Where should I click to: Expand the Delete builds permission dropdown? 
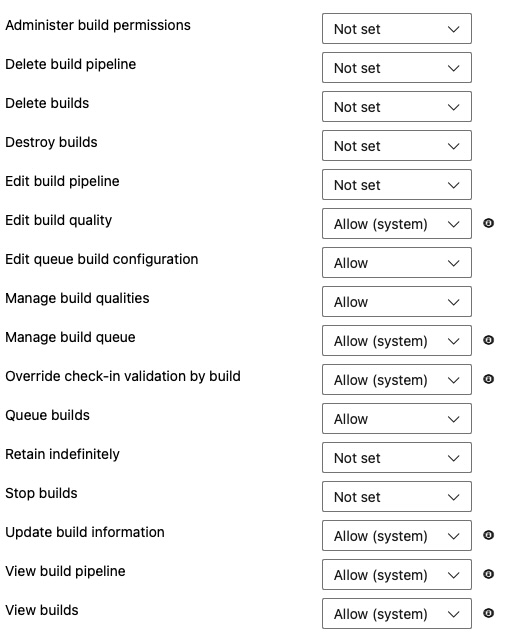click(397, 107)
